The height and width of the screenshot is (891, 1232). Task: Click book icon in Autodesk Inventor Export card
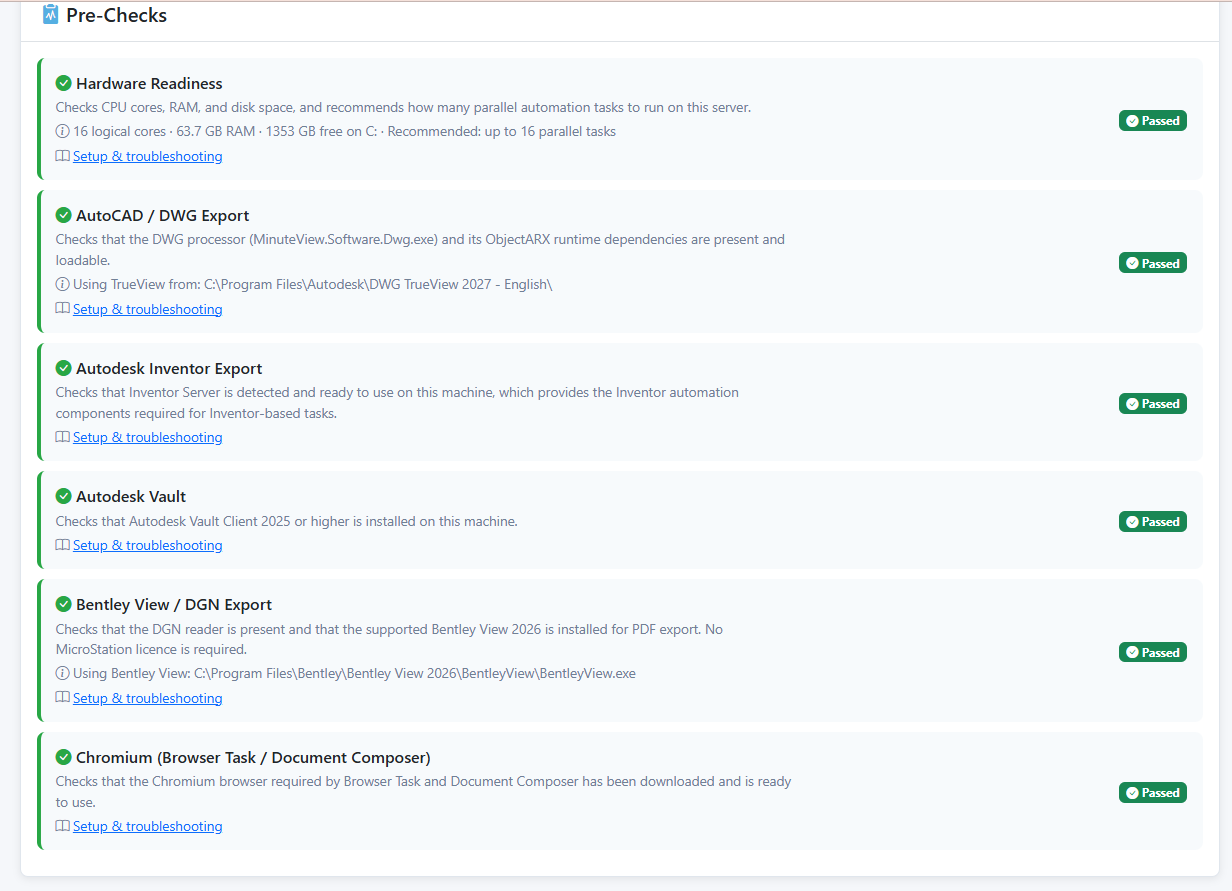[63, 437]
